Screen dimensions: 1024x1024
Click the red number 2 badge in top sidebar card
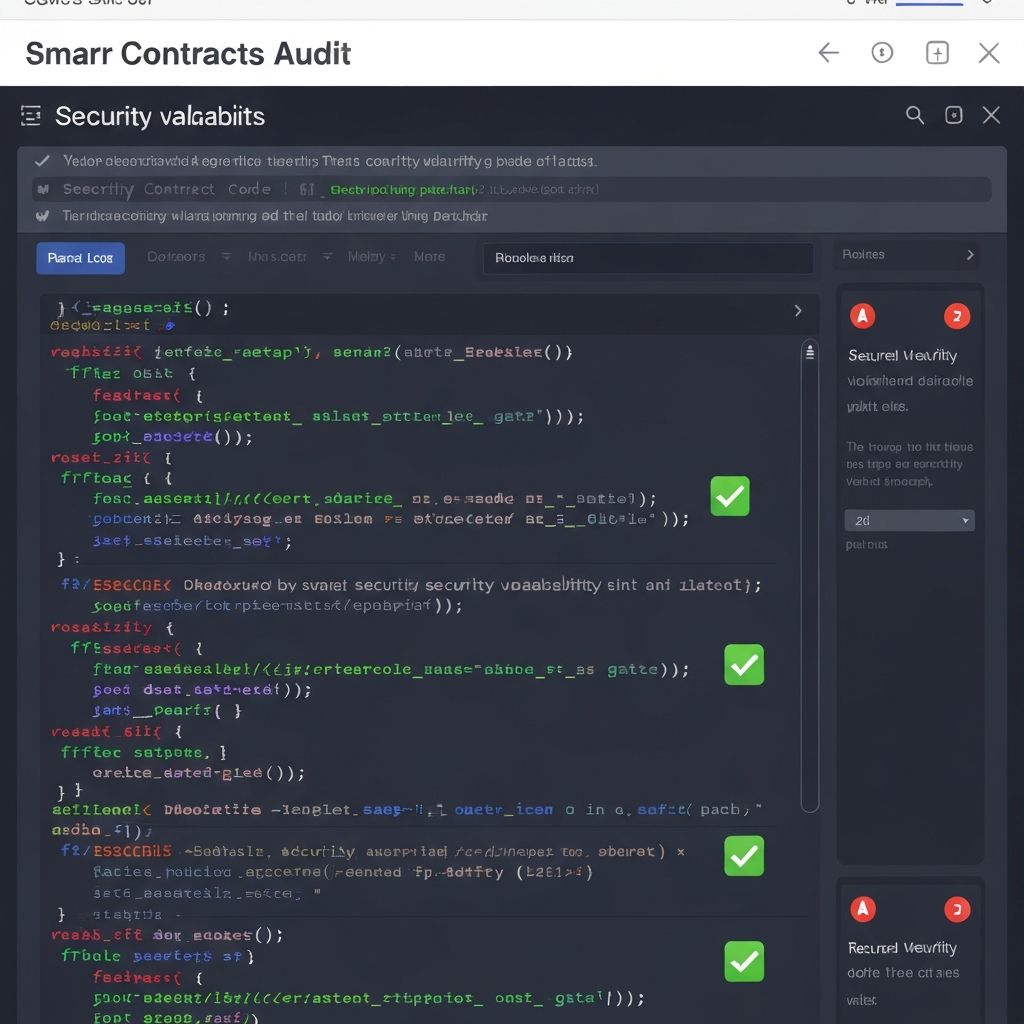957,317
